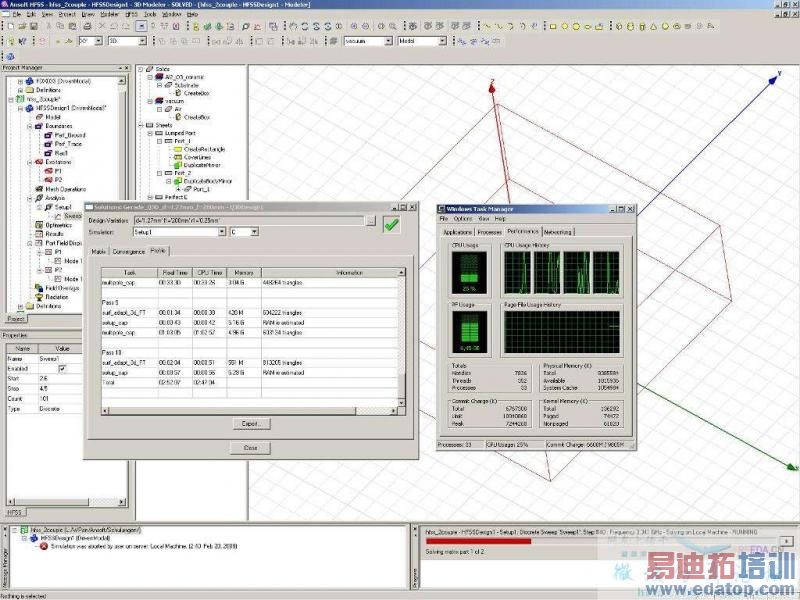Click the Save toolbar icon
The height and width of the screenshot is (600, 800).
34,26
